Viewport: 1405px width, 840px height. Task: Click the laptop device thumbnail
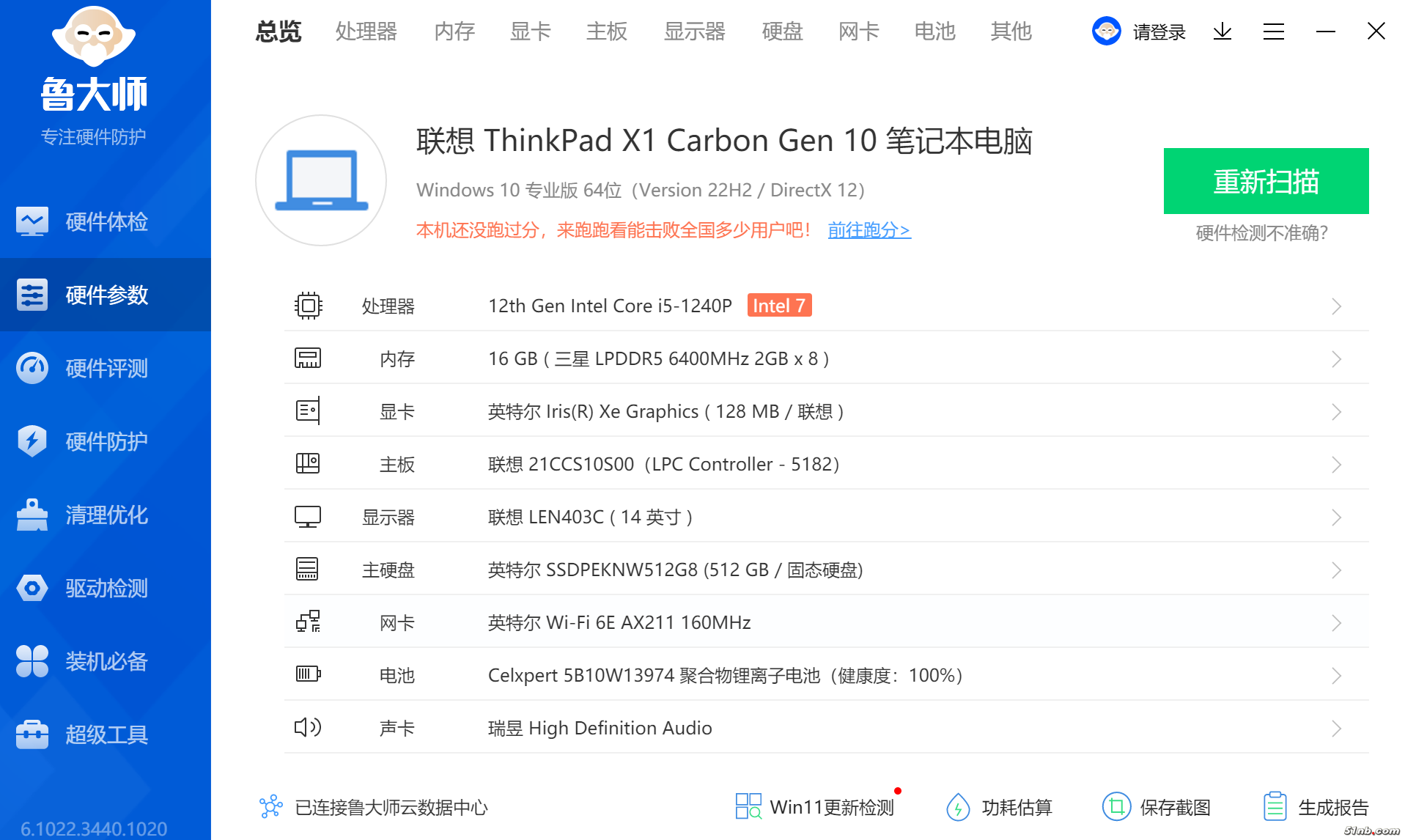tap(321, 180)
